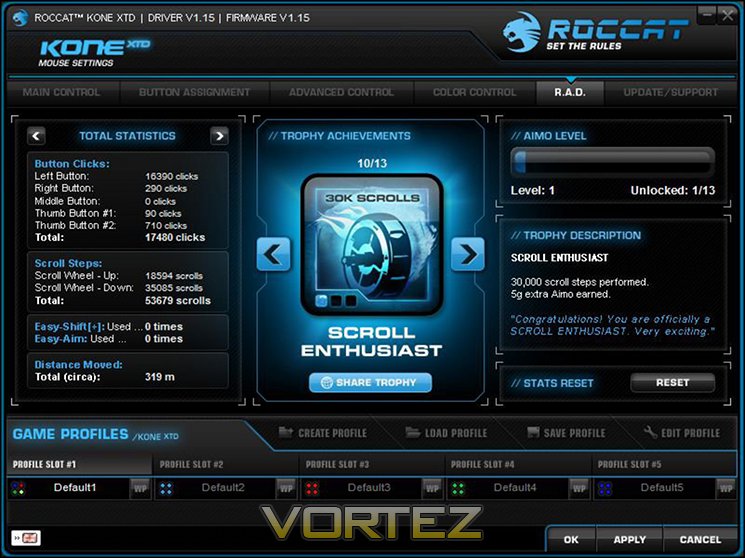Open Load Profile folder option
The height and width of the screenshot is (558, 745).
coord(446,433)
